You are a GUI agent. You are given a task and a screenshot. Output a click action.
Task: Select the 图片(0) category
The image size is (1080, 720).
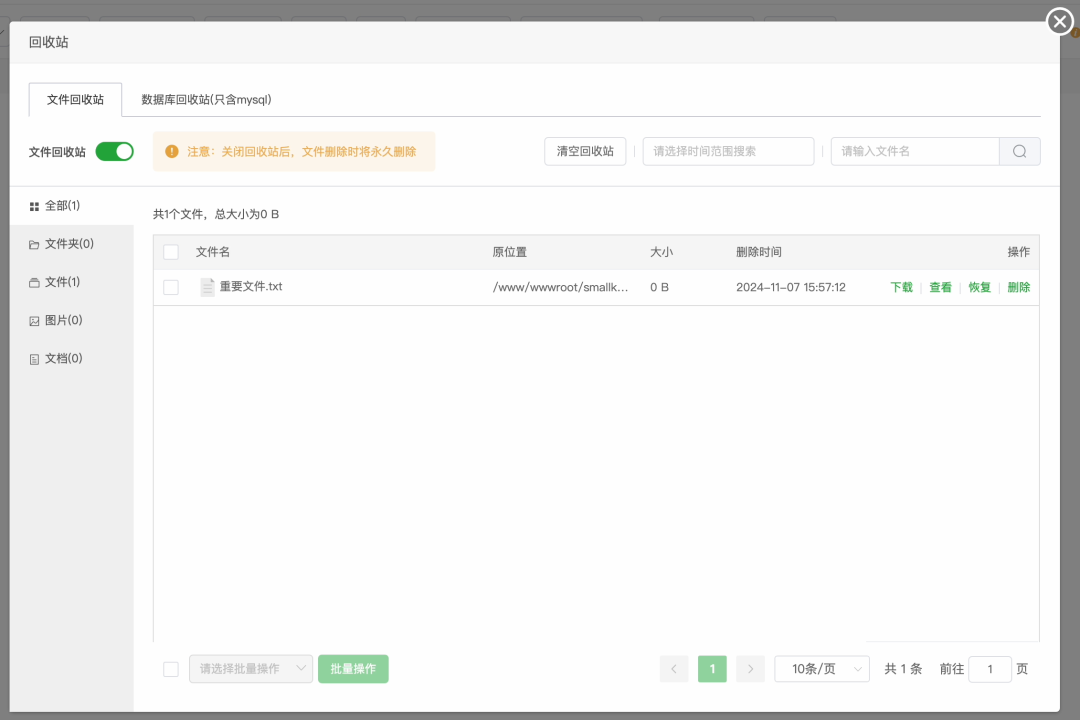(72, 320)
